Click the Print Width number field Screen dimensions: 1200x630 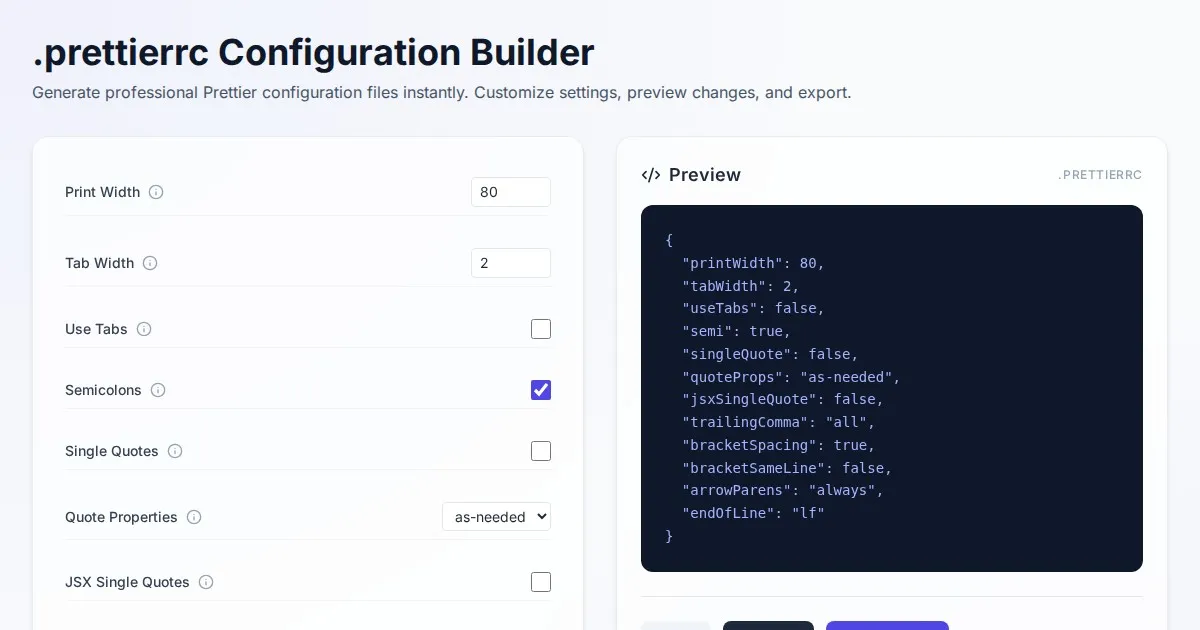point(510,192)
